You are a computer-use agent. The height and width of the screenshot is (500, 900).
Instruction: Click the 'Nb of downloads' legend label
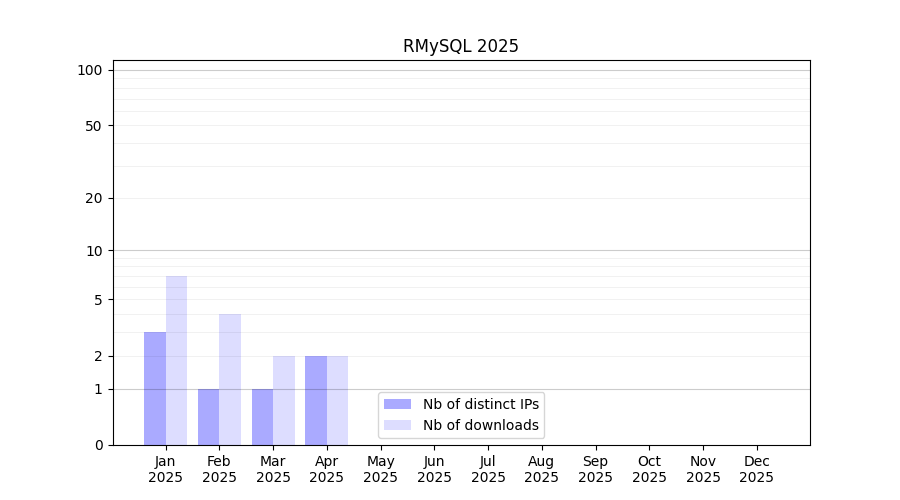click(480, 425)
